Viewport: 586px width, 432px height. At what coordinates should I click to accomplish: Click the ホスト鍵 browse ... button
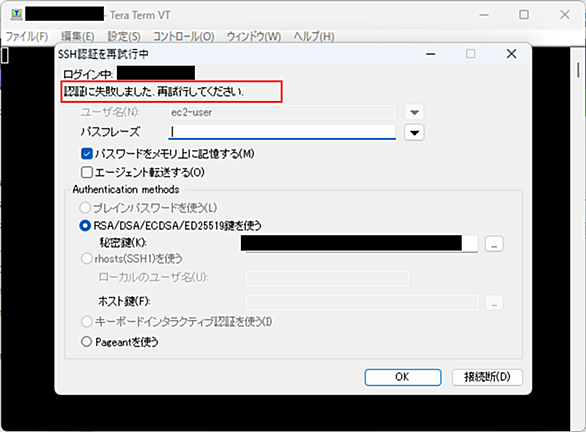tap(494, 302)
